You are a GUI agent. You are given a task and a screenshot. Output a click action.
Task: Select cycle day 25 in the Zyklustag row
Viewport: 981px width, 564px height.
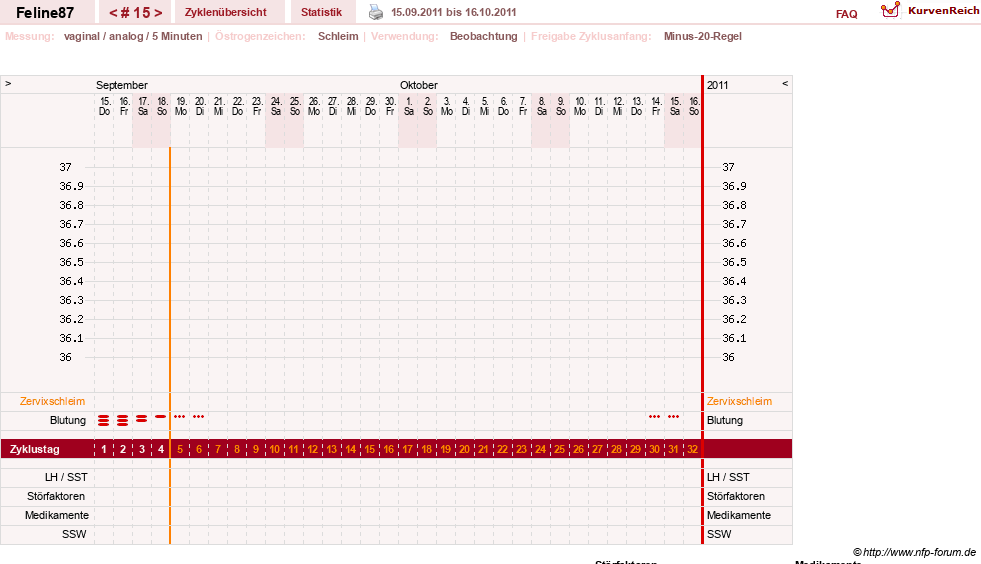(559, 449)
